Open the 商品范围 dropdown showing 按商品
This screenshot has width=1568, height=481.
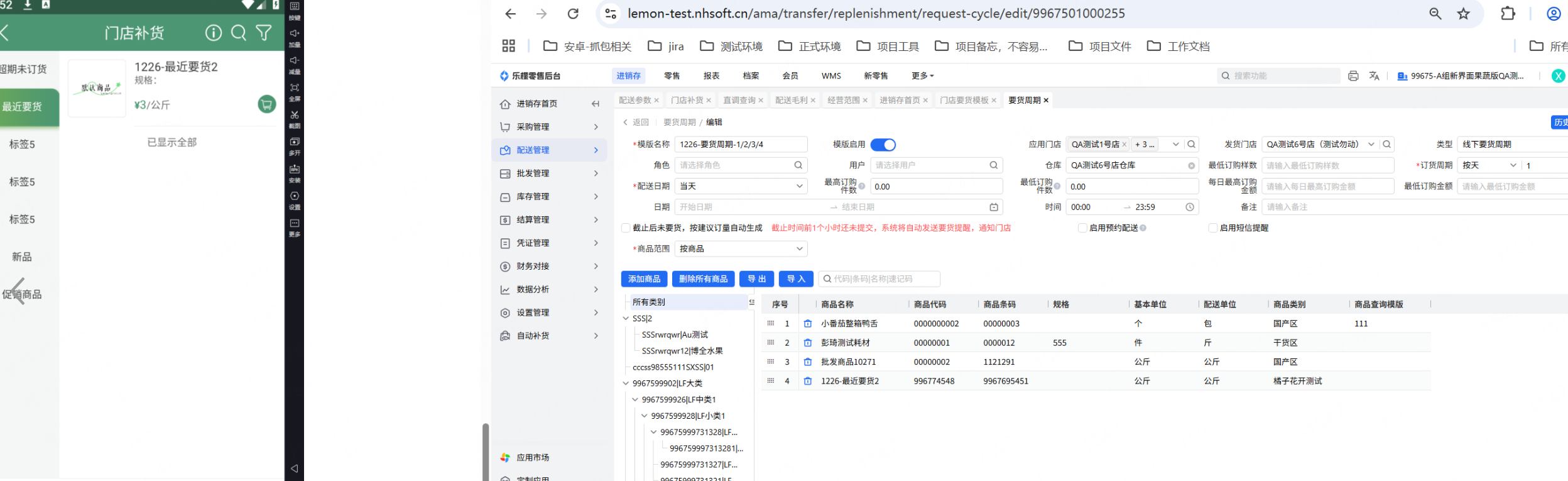point(741,249)
